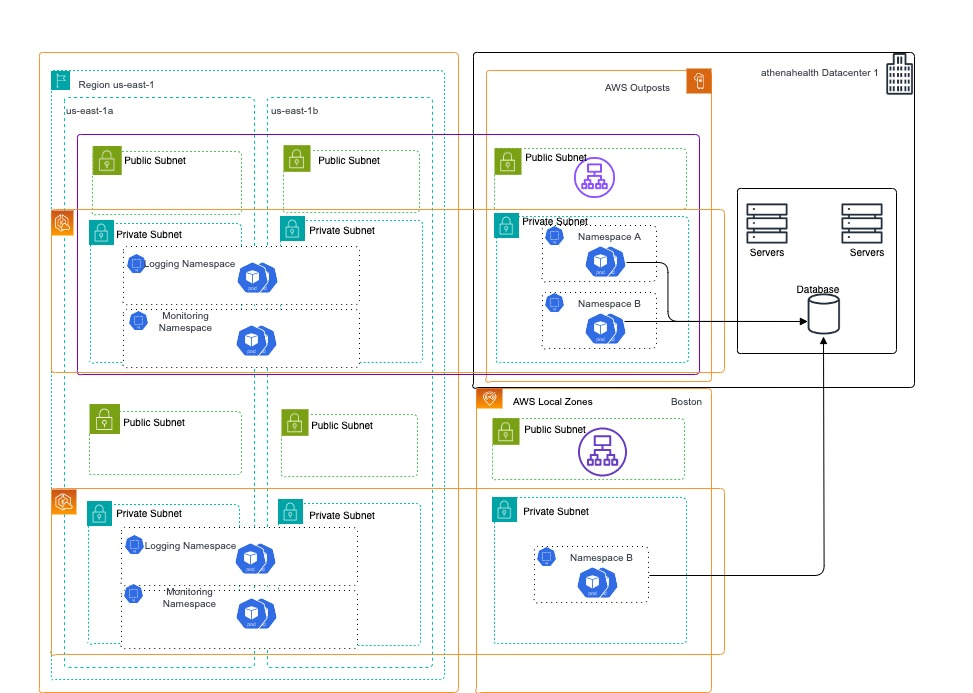Click the athenahealth Datacenter building icon
973x693 pixels.
(x=899, y=72)
